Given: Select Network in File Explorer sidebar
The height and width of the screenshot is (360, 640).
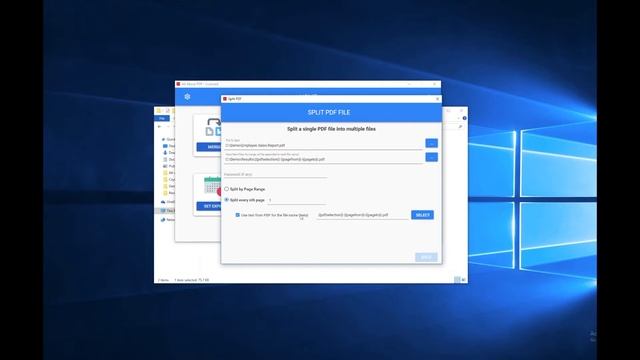Looking at the screenshot, I should (168, 220).
